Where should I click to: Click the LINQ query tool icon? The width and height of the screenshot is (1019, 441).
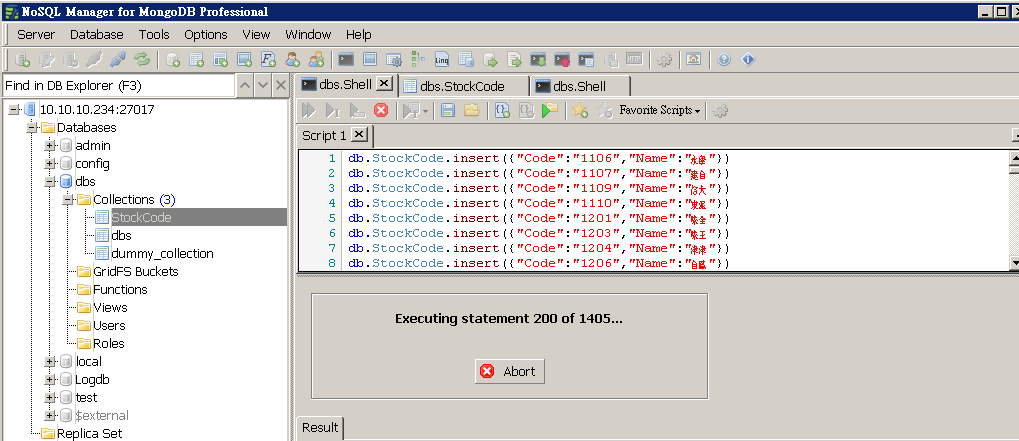pos(442,60)
